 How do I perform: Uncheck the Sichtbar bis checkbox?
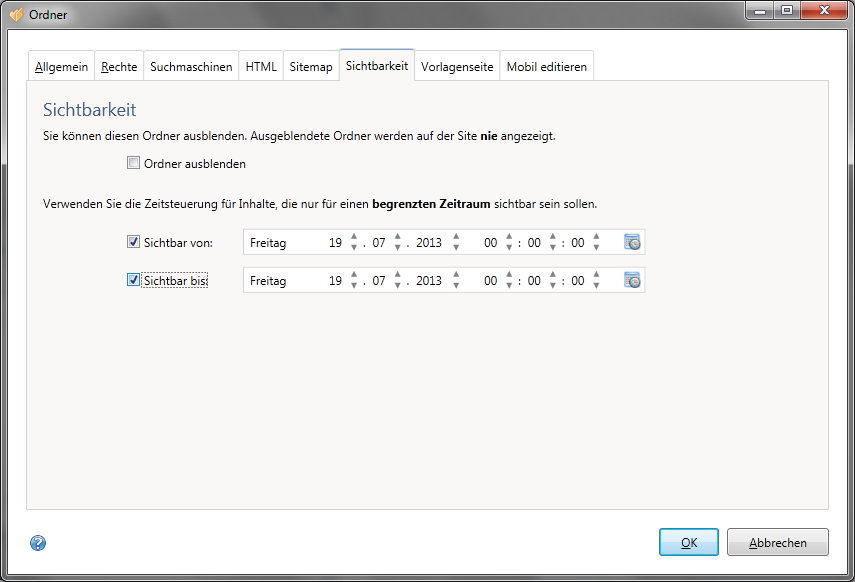pos(133,281)
